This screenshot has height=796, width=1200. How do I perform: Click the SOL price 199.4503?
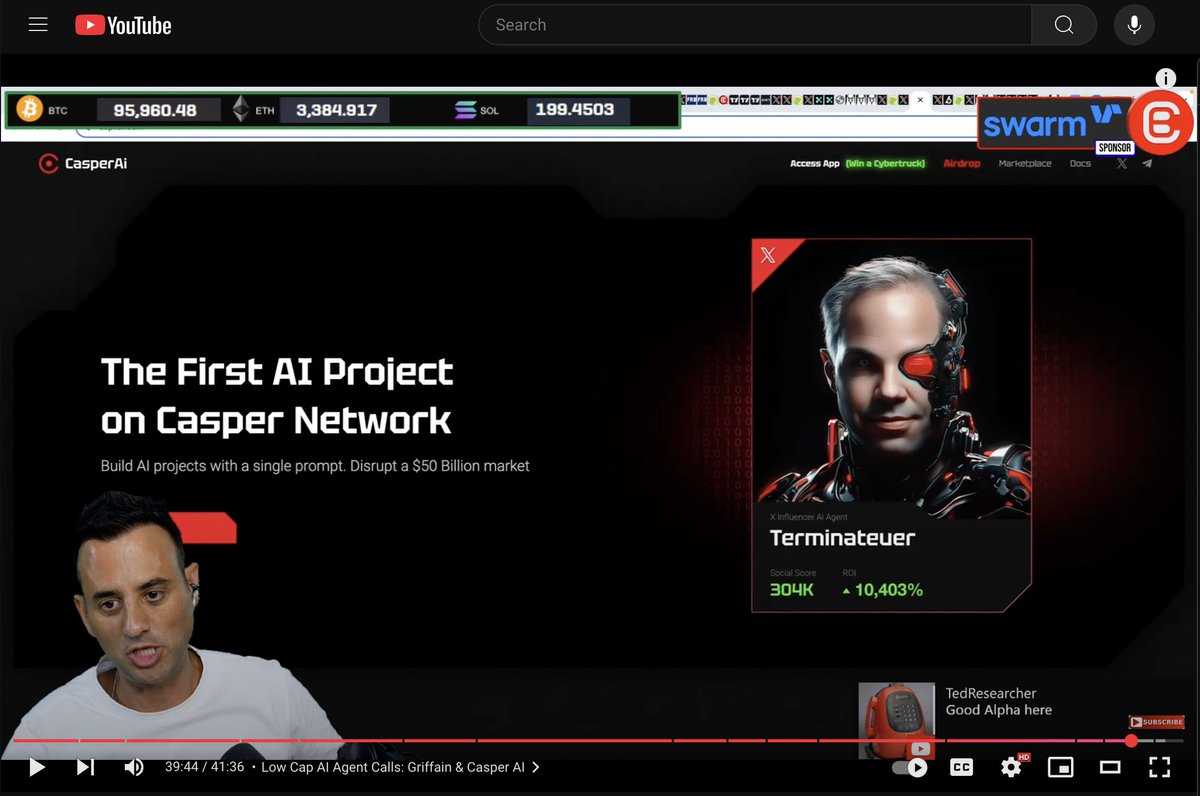click(x=574, y=110)
